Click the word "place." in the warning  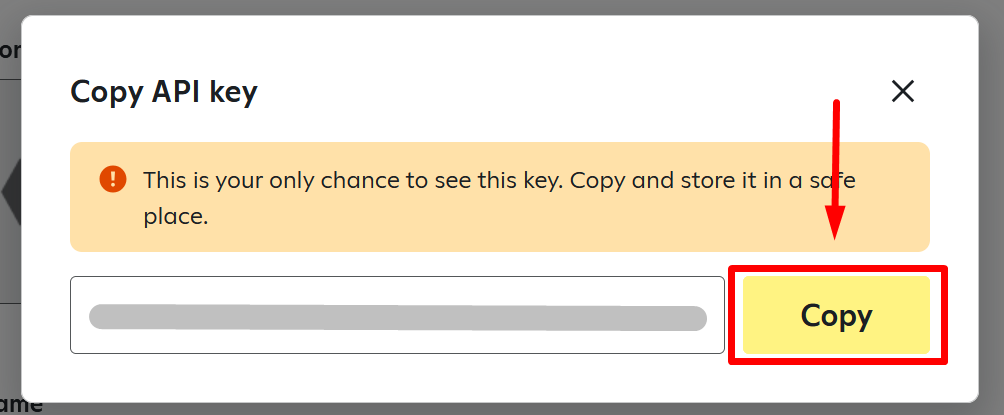(x=176, y=217)
